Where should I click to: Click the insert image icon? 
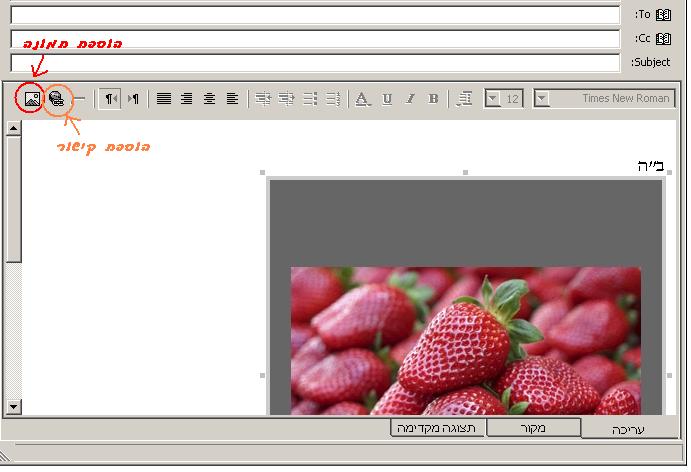[x=33, y=99]
